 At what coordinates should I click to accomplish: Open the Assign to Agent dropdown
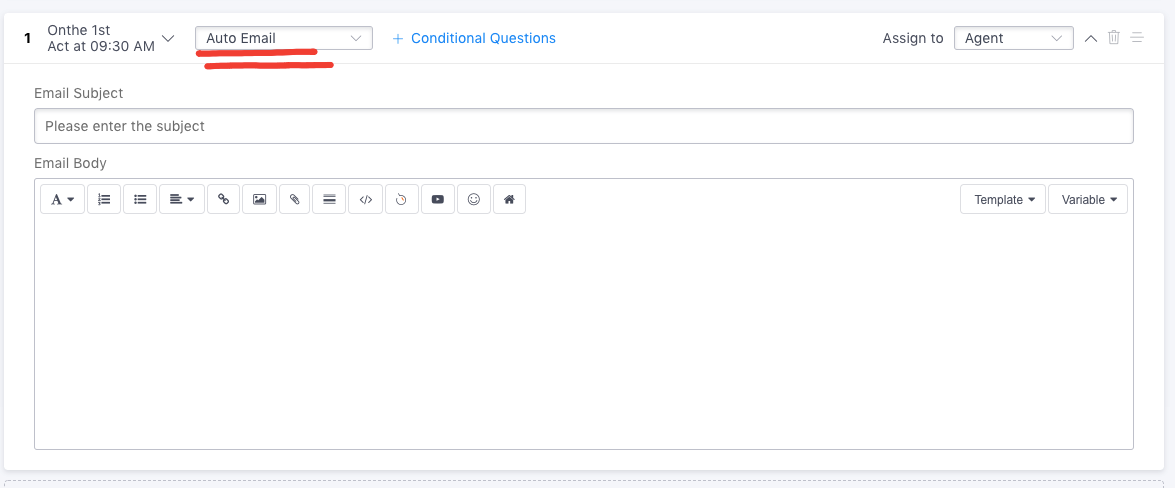1014,38
